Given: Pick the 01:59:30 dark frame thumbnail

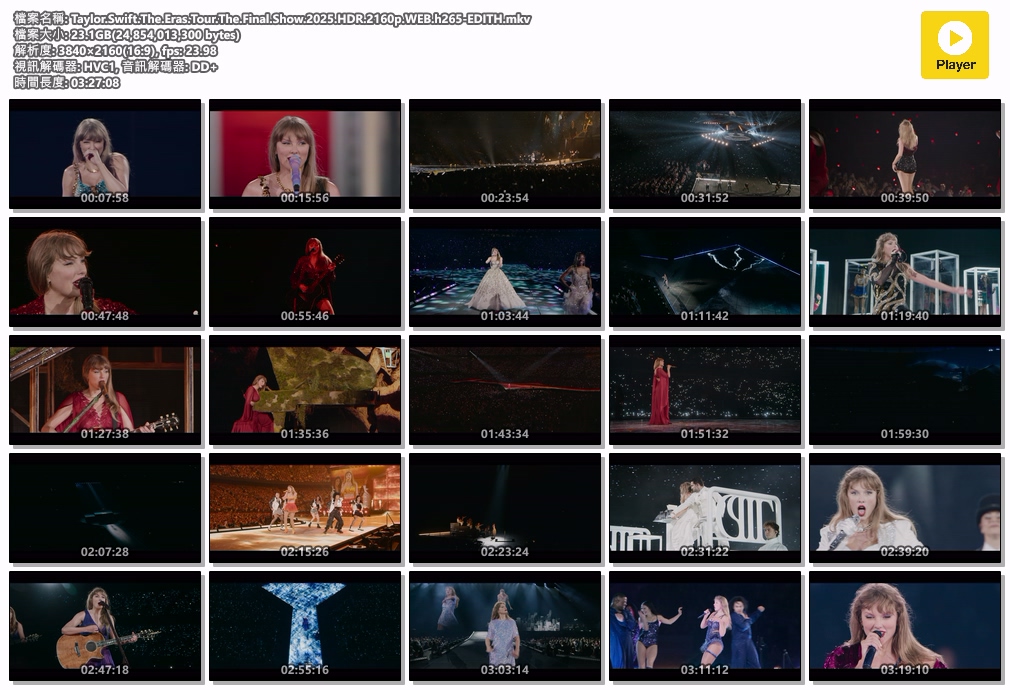Looking at the screenshot, I should tap(905, 390).
